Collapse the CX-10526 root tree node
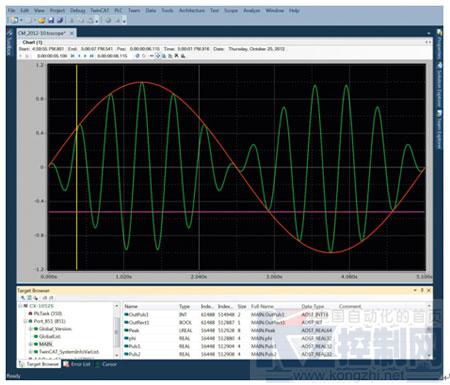 click(x=20, y=306)
